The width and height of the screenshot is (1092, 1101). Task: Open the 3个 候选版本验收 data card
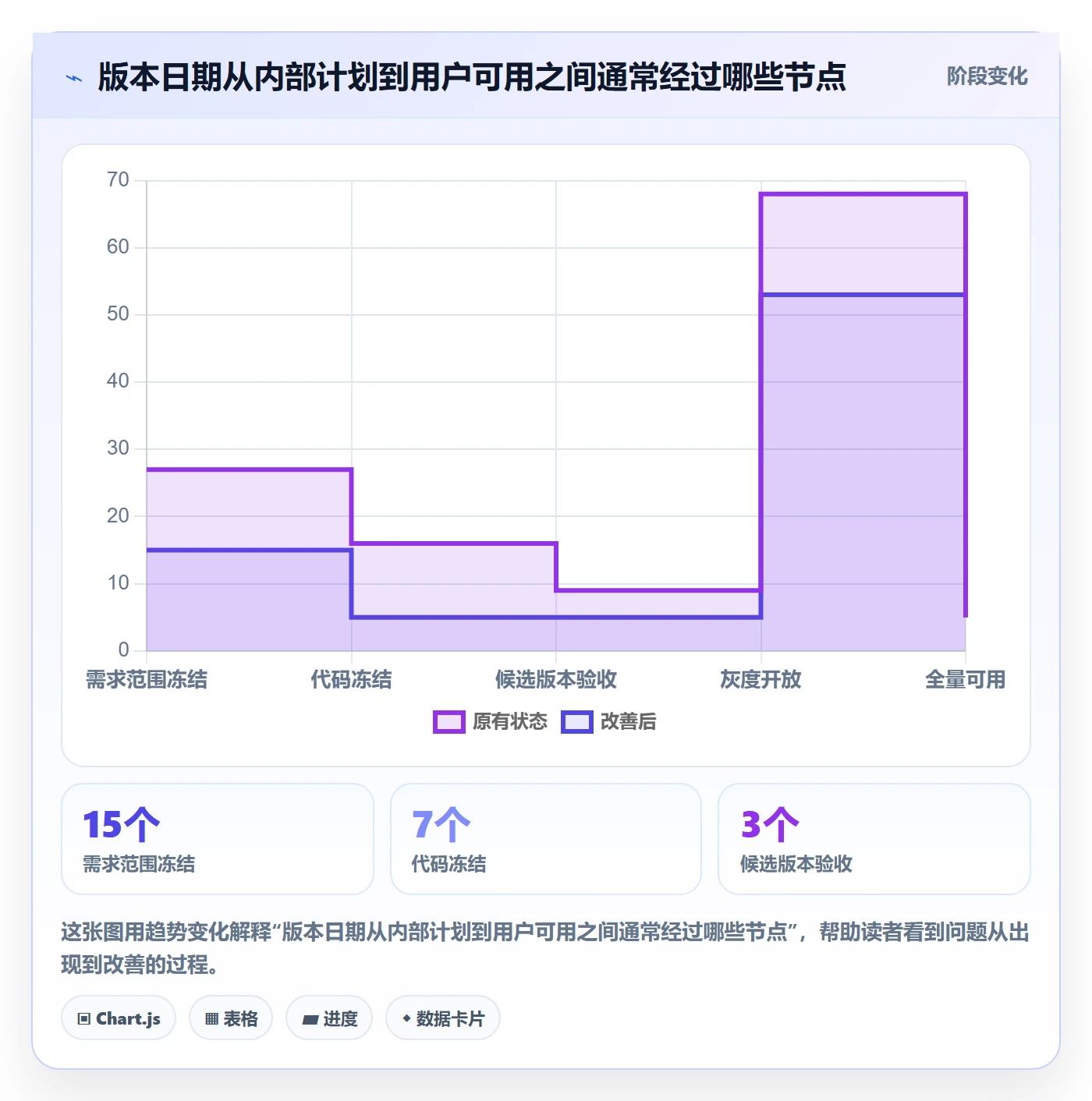point(874,839)
